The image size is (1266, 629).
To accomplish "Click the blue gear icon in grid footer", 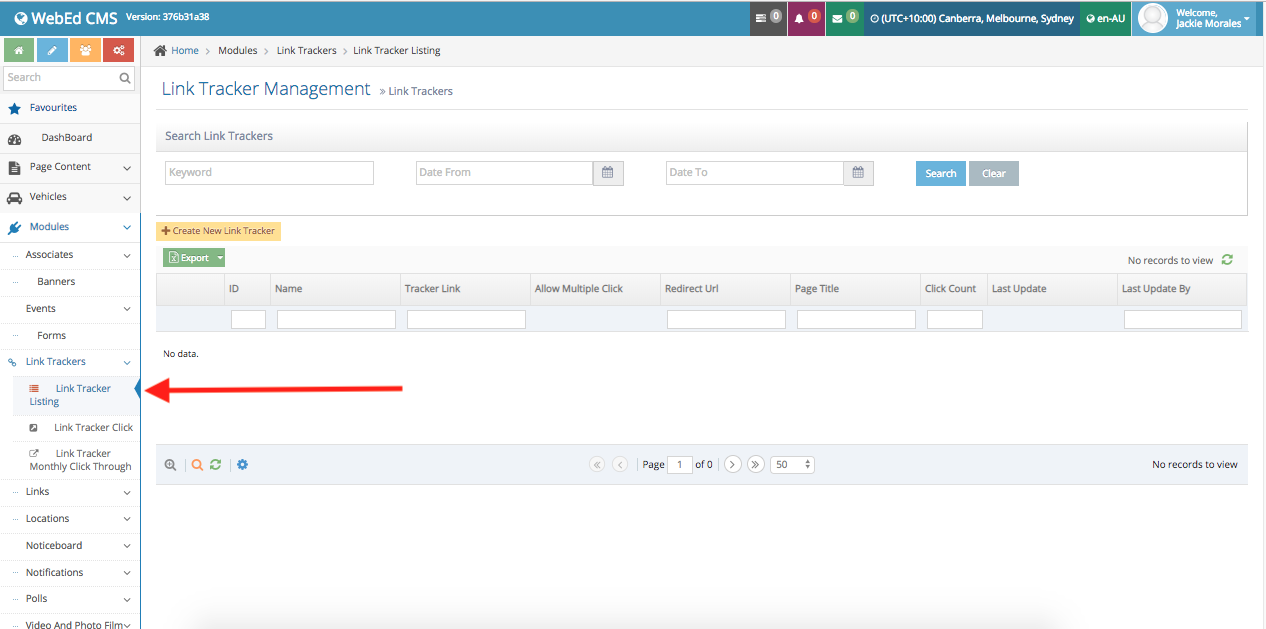I will pos(242,465).
